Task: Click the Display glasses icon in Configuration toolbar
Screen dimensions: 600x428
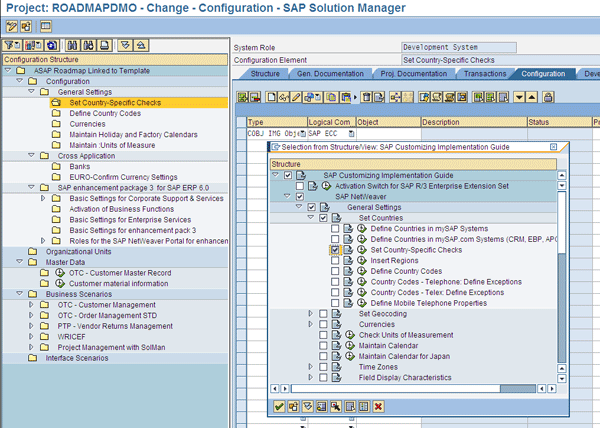Action: pos(284,97)
